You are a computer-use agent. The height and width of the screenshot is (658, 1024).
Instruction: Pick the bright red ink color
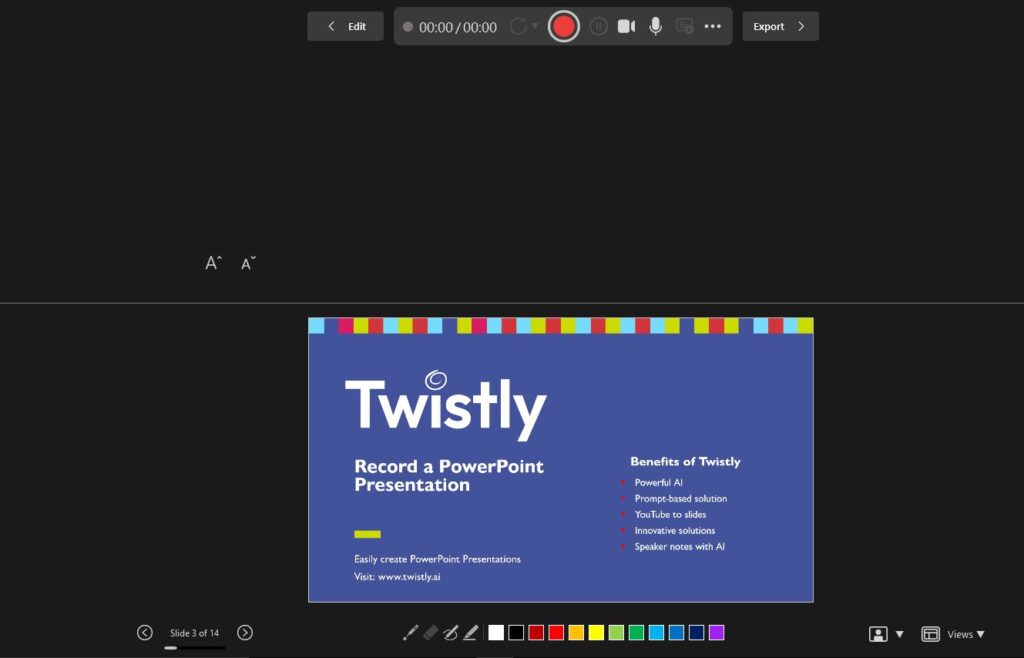[x=556, y=633]
